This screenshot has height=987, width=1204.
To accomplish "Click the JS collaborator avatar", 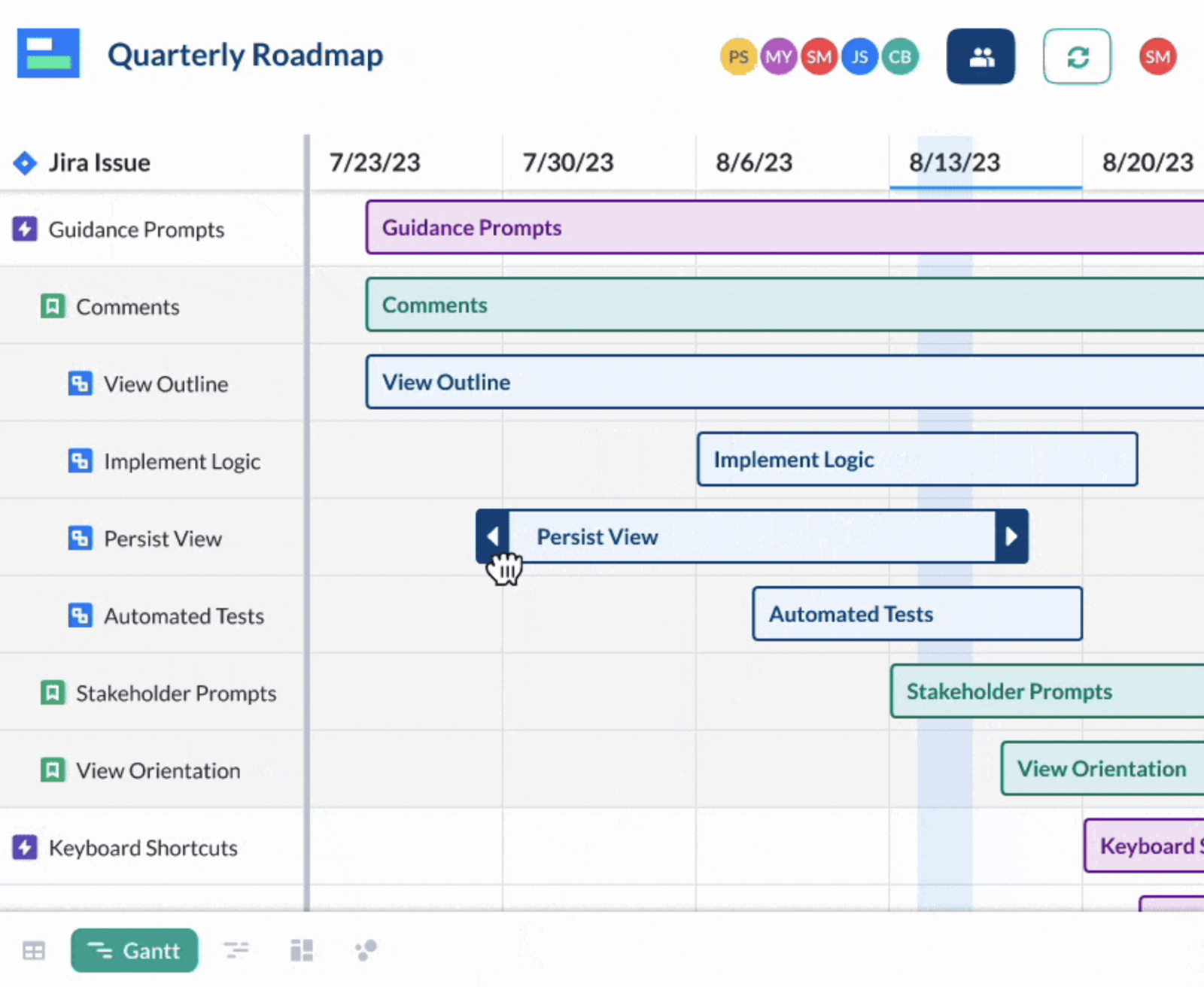I will coord(859,56).
